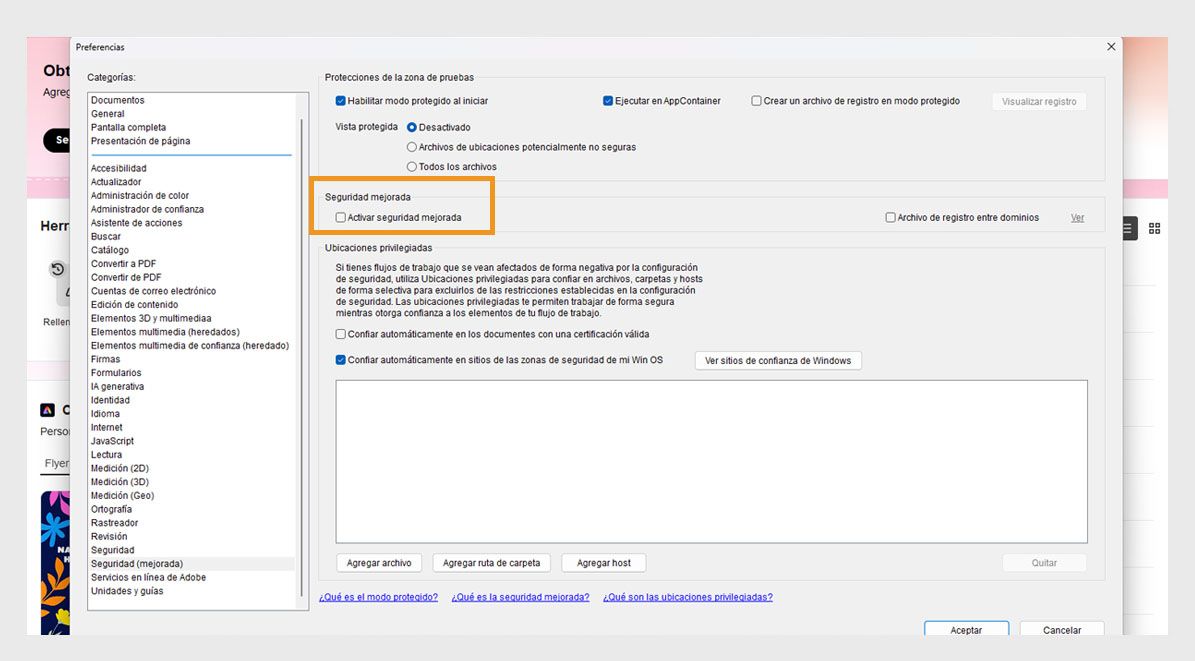Select Idioma category
This screenshot has height=661, width=1195.
[x=105, y=414]
